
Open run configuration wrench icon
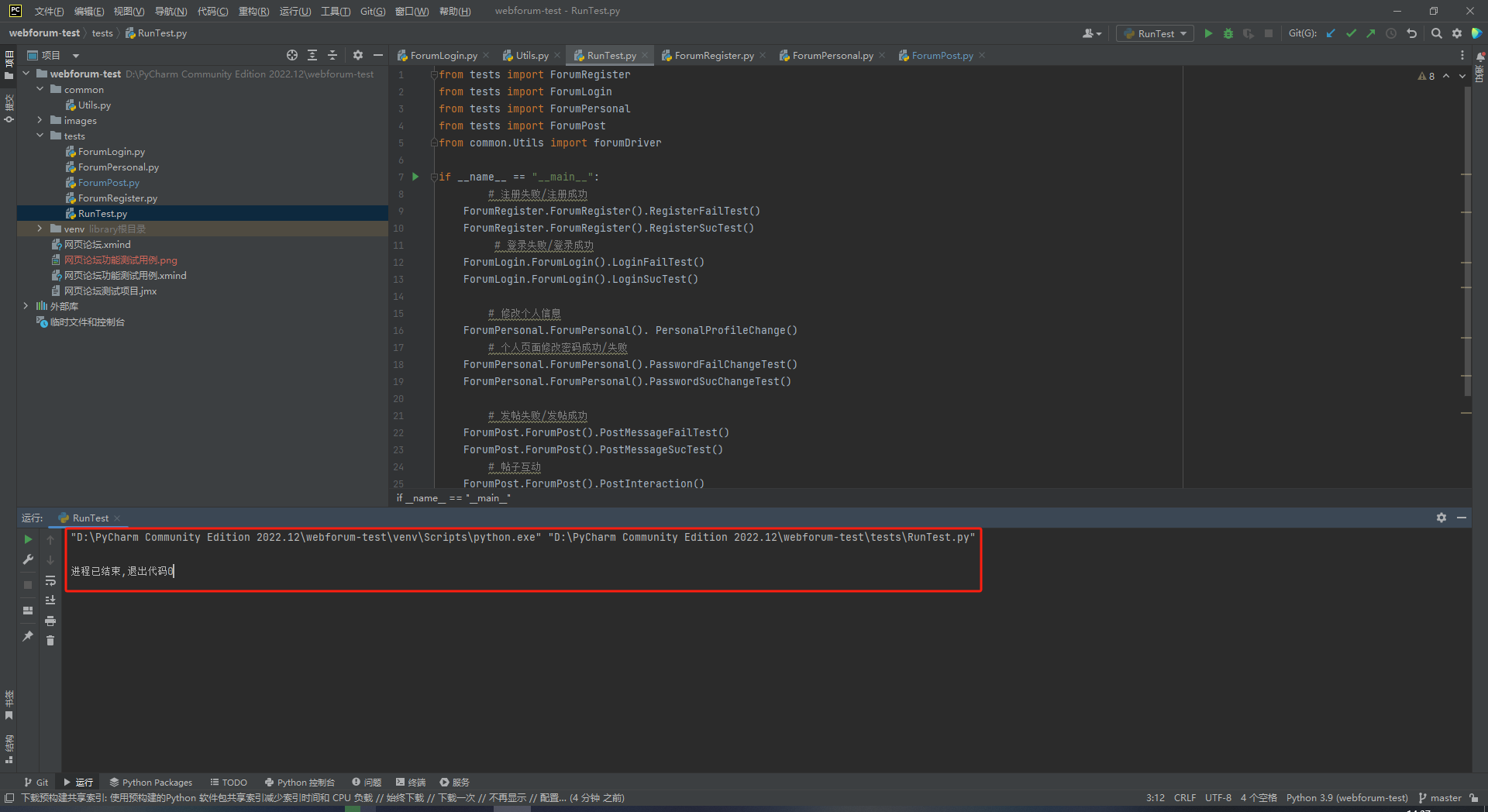click(28, 559)
